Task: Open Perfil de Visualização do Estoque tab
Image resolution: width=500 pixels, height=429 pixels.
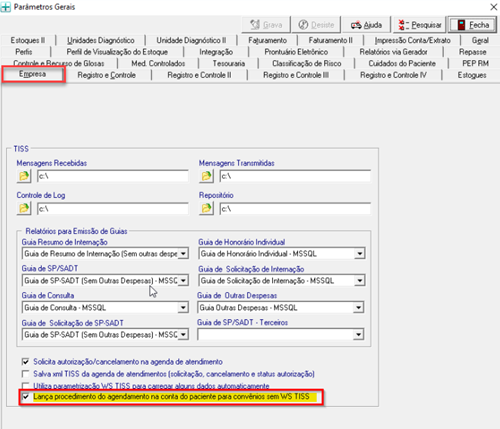Action: (x=117, y=52)
